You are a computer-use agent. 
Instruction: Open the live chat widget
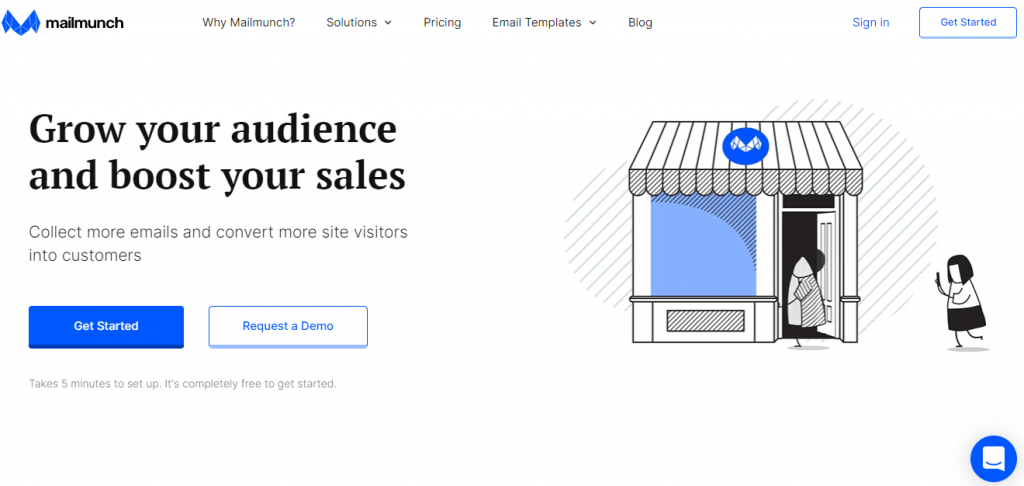pyautogui.click(x=993, y=459)
